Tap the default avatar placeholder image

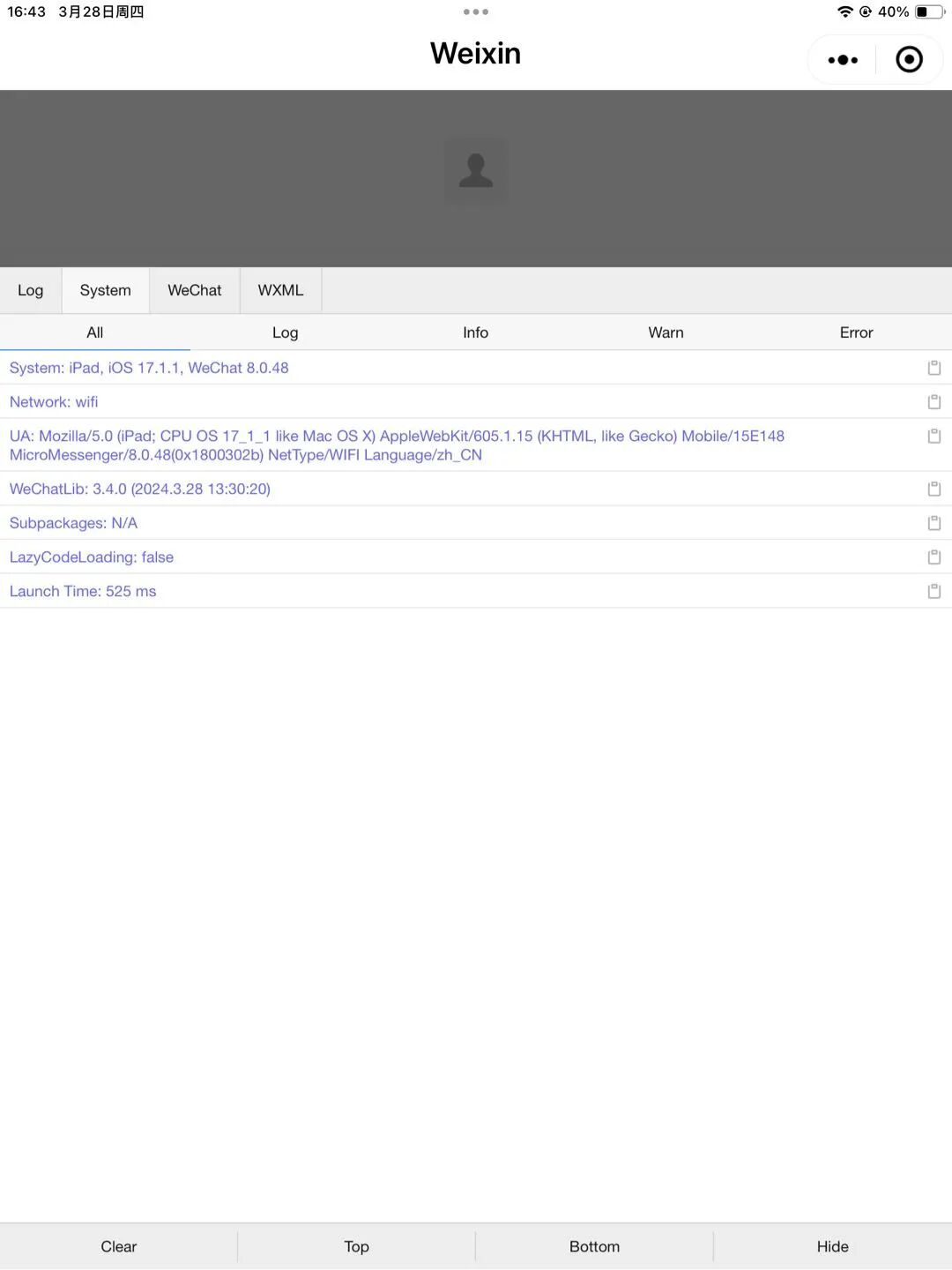(x=476, y=170)
